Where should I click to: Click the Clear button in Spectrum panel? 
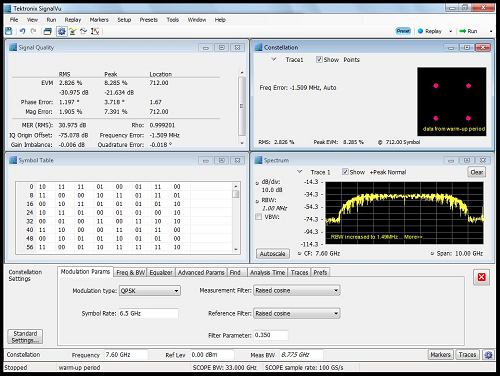pos(476,172)
